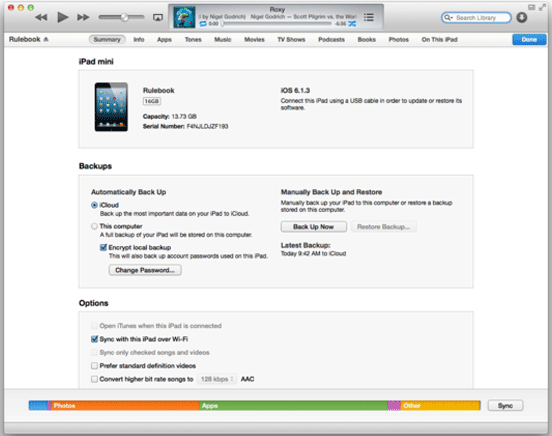The height and width of the screenshot is (436, 552).
Task: Click the Roxy album artwork thumbnail
Action: click(x=184, y=17)
